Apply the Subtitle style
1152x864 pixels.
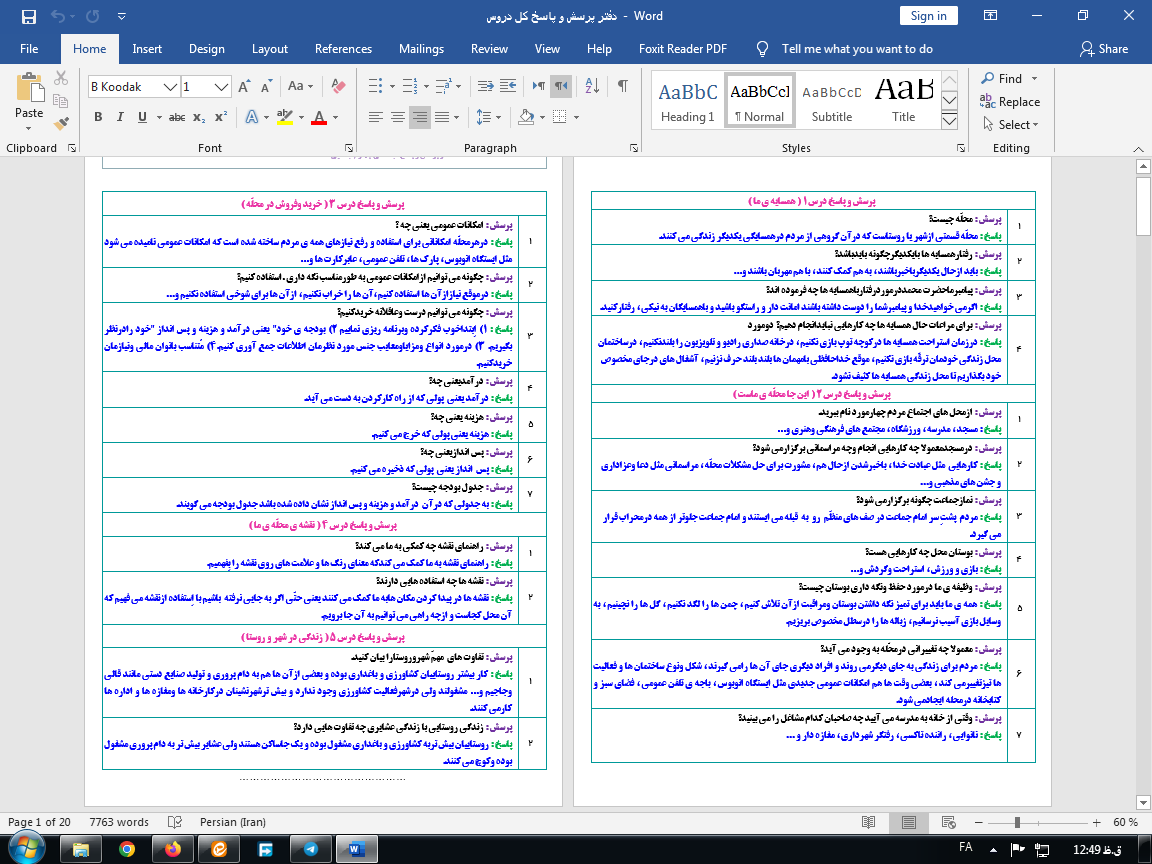pyautogui.click(x=832, y=101)
